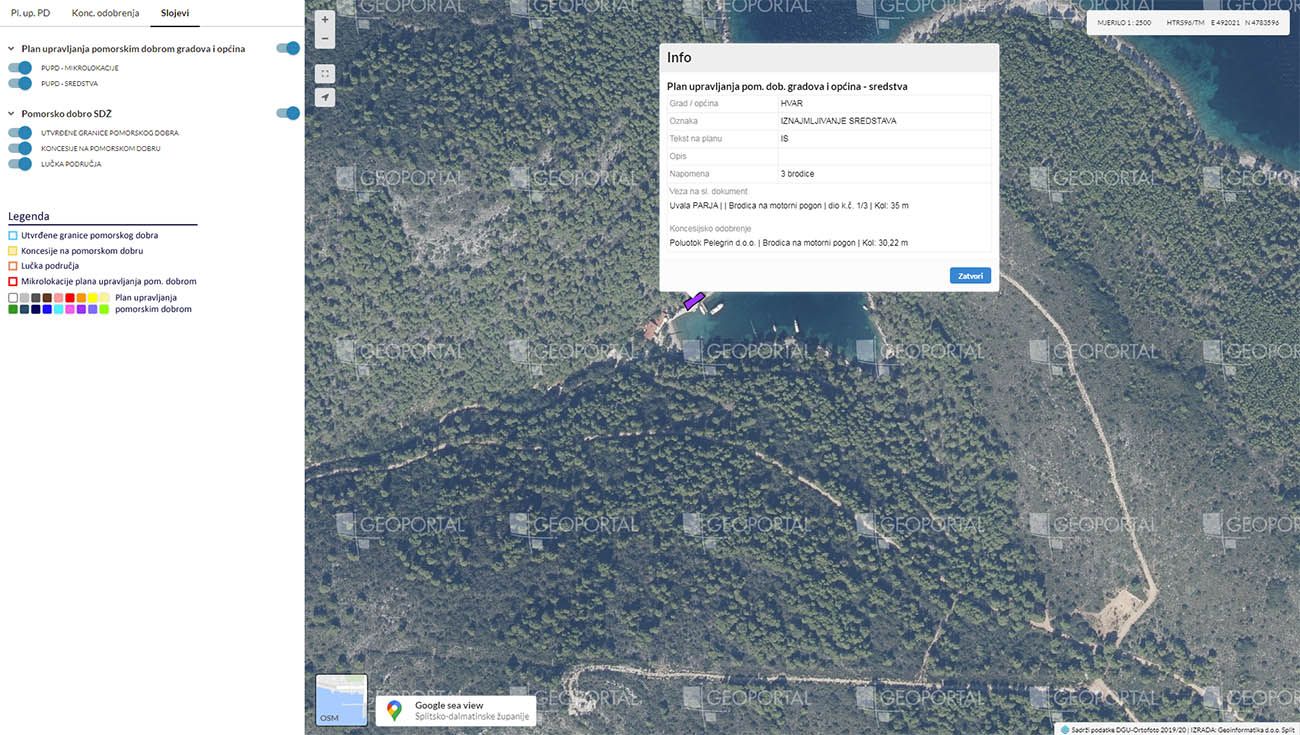The width and height of the screenshot is (1300, 735).
Task: Select the Slojevi tab
Action: click(x=175, y=13)
